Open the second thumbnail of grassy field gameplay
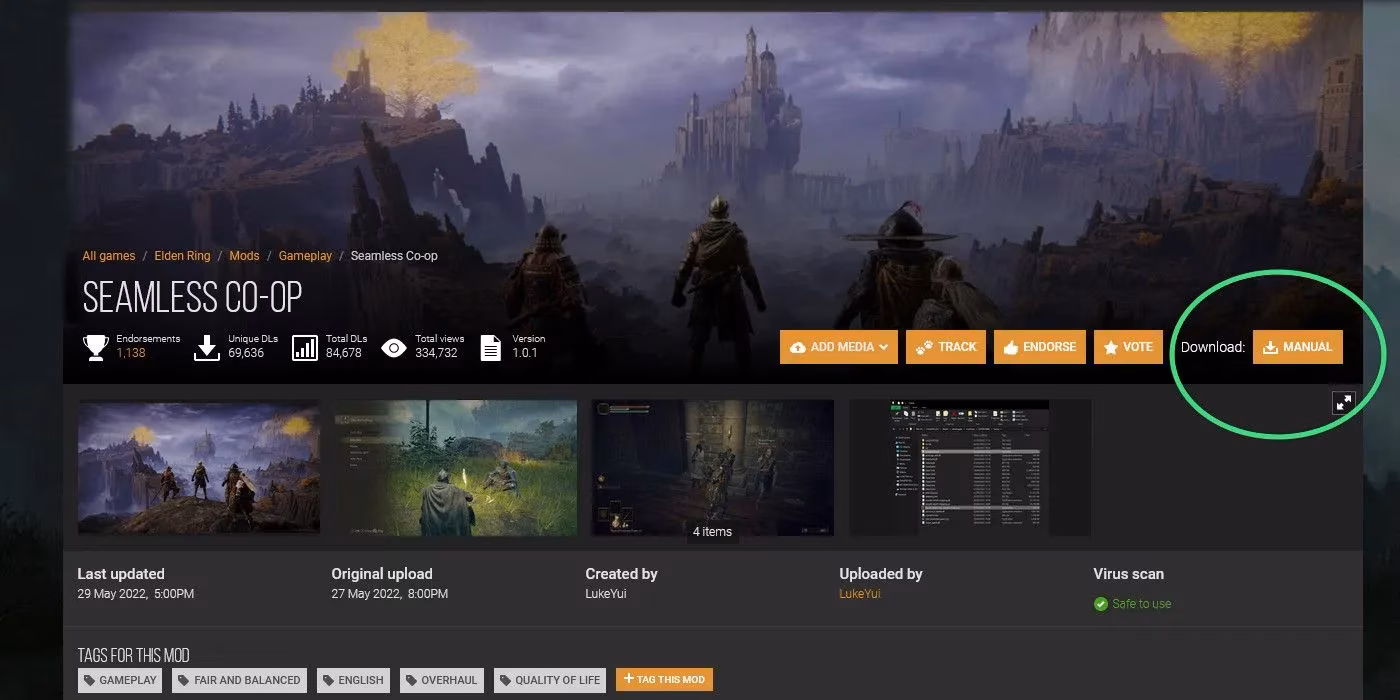Viewport: 1400px width, 700px height. [456, 467]
